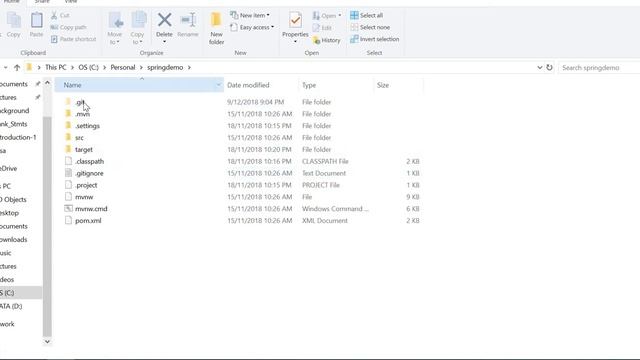Click springdemo in the address path
Screen dimensions: 640x360
[165, 67]
